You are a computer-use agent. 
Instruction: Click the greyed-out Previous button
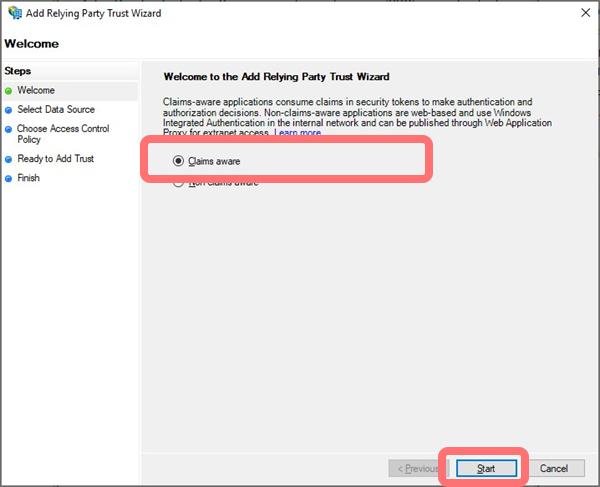[x=417, y=468]
